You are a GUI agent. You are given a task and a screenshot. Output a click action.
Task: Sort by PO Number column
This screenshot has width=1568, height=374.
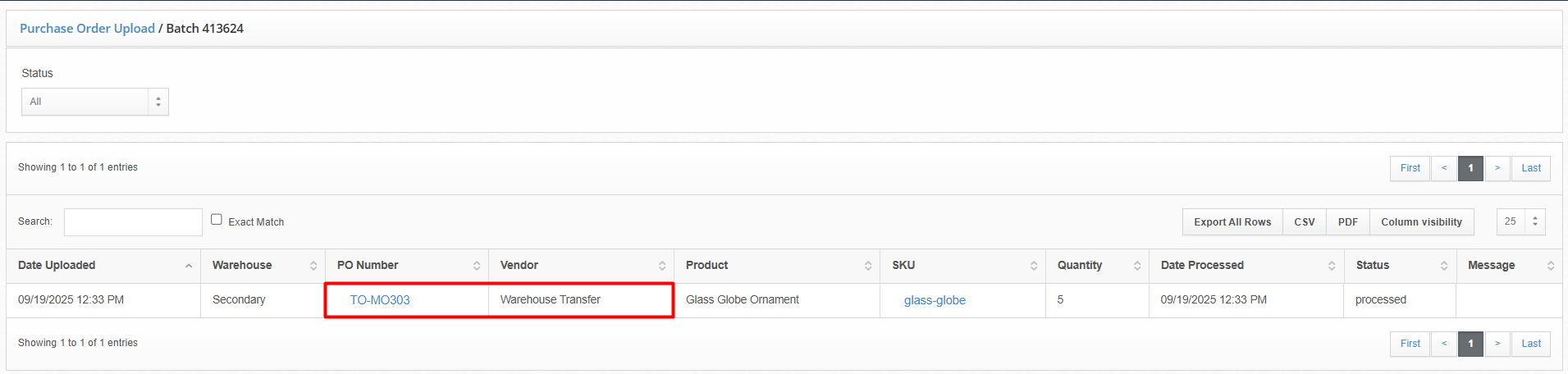coord(407,266)
